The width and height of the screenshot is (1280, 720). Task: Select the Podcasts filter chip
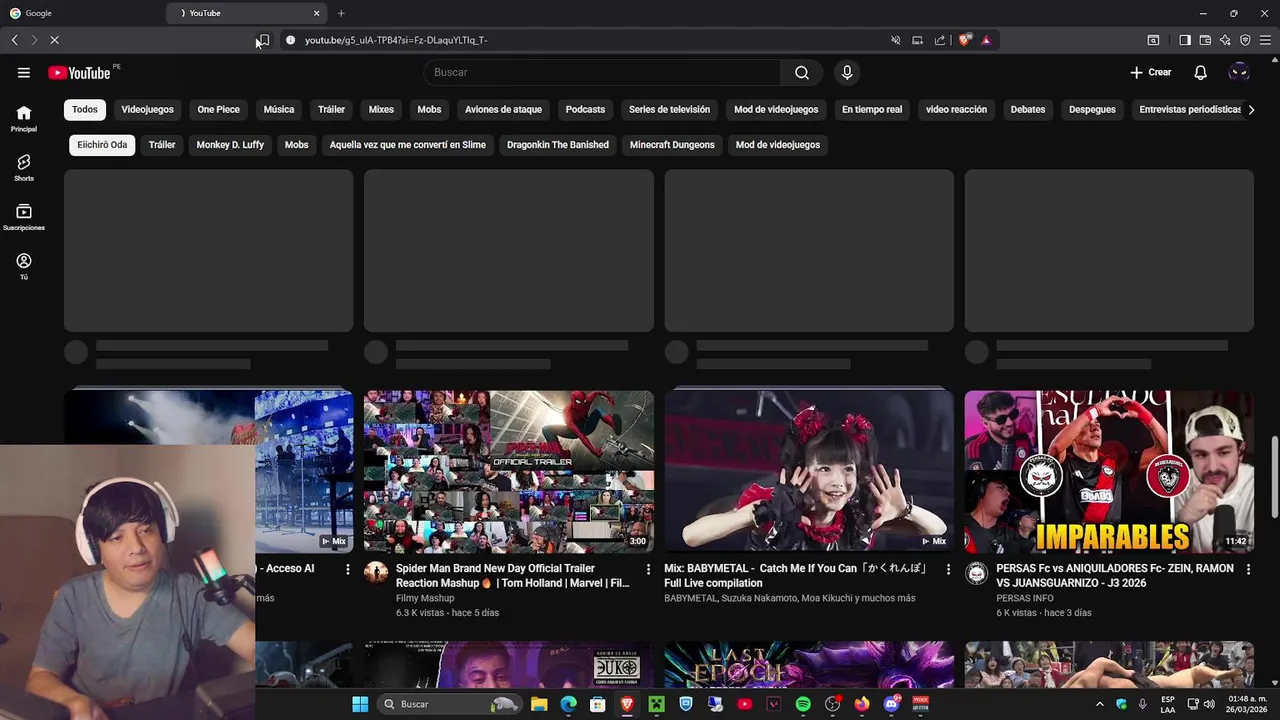click(x=585, y=109)
